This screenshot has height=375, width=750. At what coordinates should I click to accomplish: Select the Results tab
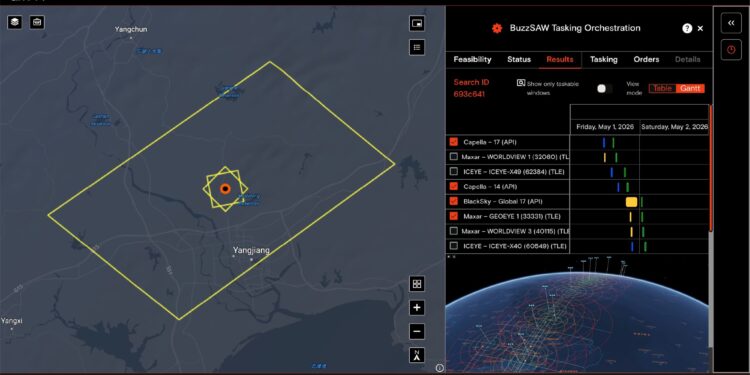[x=560, y=59]
